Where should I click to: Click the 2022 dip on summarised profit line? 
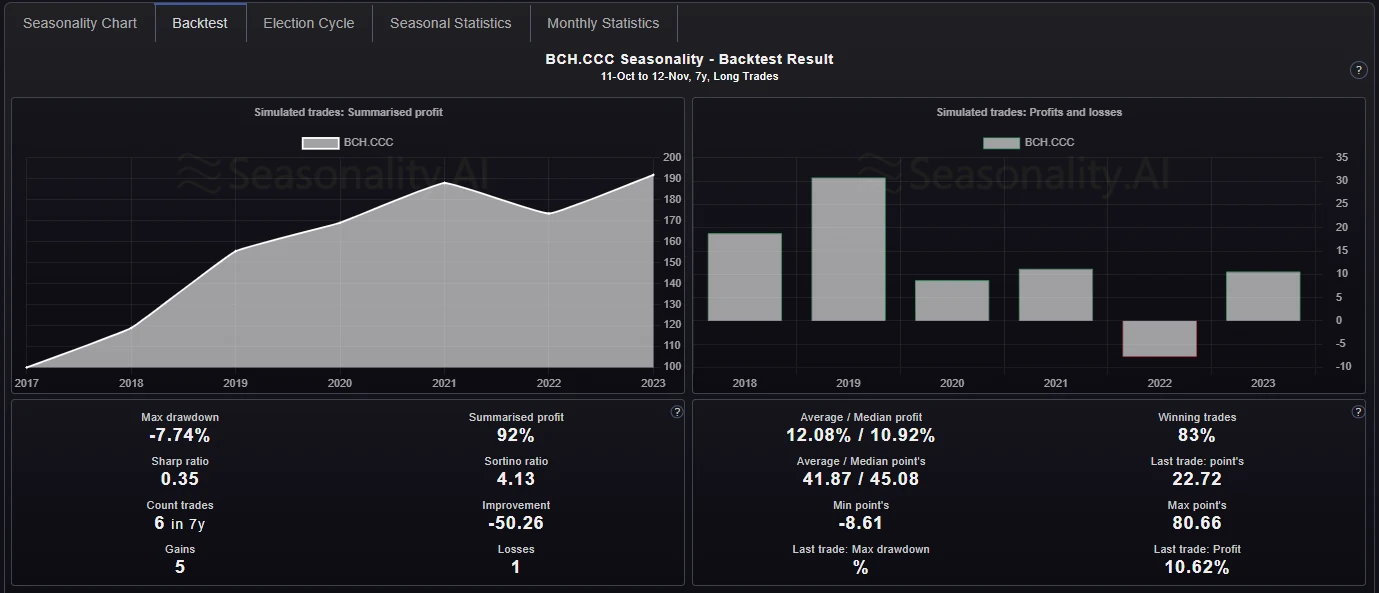coord(549,213)
